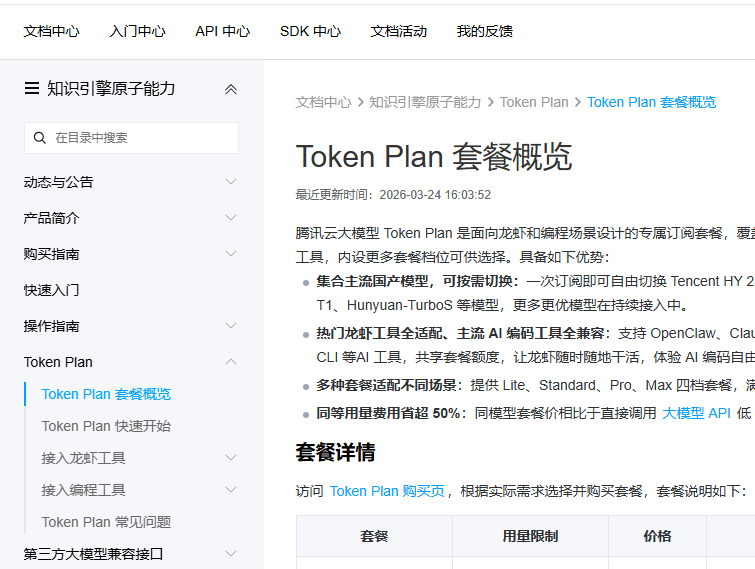
Task: Click the 知识引擎原子能力 breadcrumb link
Action: pyautogui.click(x=425, y=102)
